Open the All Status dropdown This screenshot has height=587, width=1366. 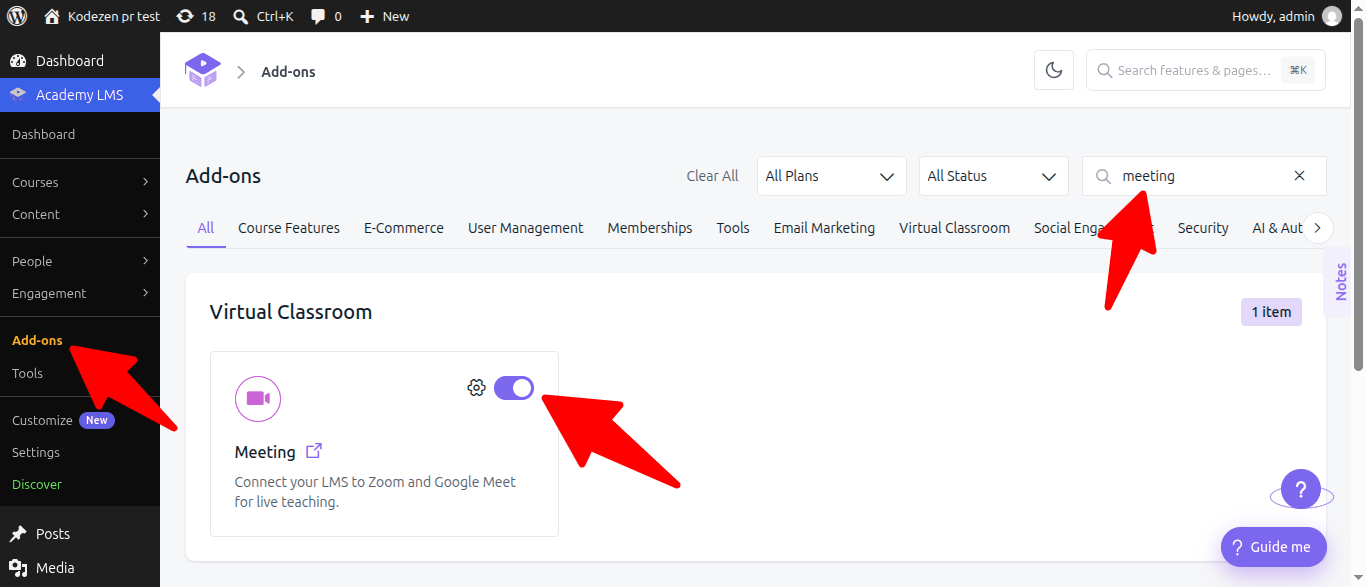click(x=994, y=176)
